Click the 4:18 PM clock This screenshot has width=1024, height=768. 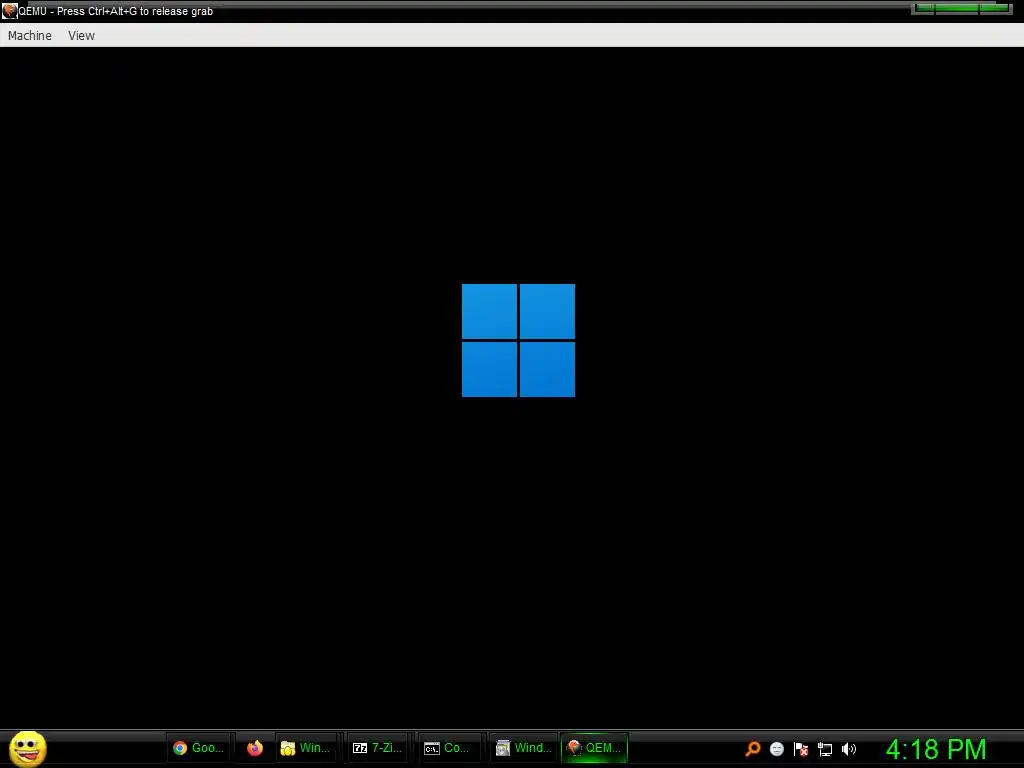click(935, 749)
